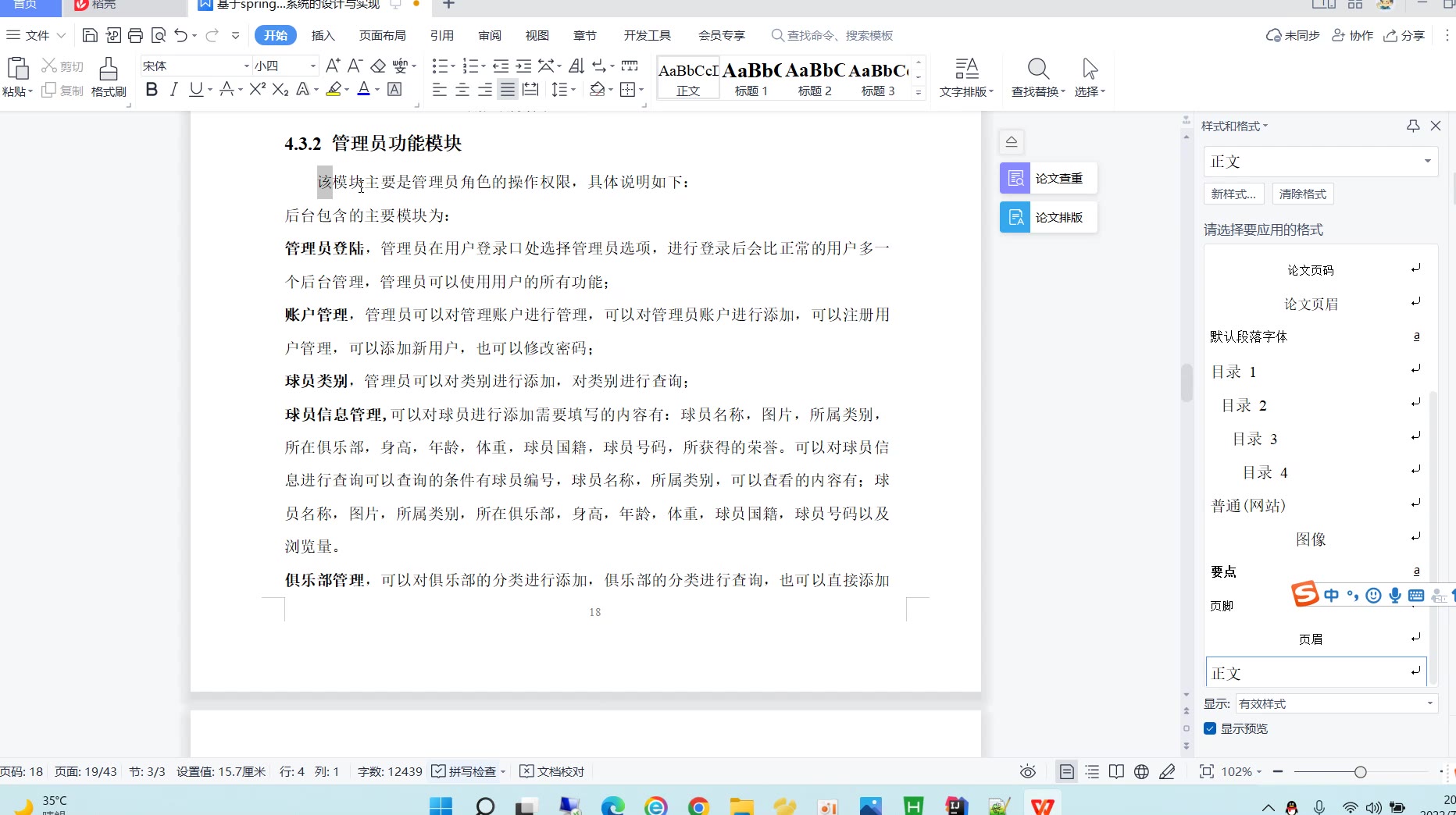Paste using the 粘贴 clipboard icon

(17, 69)
